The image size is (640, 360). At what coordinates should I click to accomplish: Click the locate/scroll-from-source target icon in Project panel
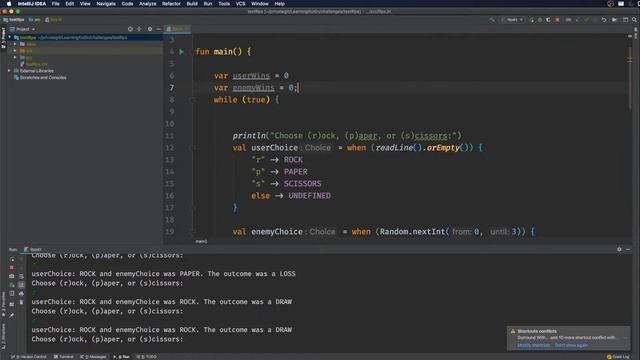[130, 29]
